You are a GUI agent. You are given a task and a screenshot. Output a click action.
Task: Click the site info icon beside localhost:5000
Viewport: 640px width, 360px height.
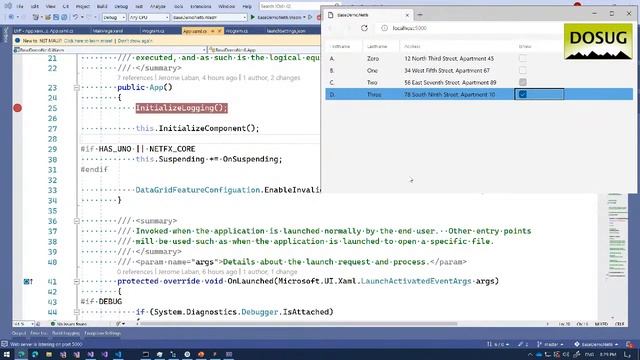click(x=384, y=28)
